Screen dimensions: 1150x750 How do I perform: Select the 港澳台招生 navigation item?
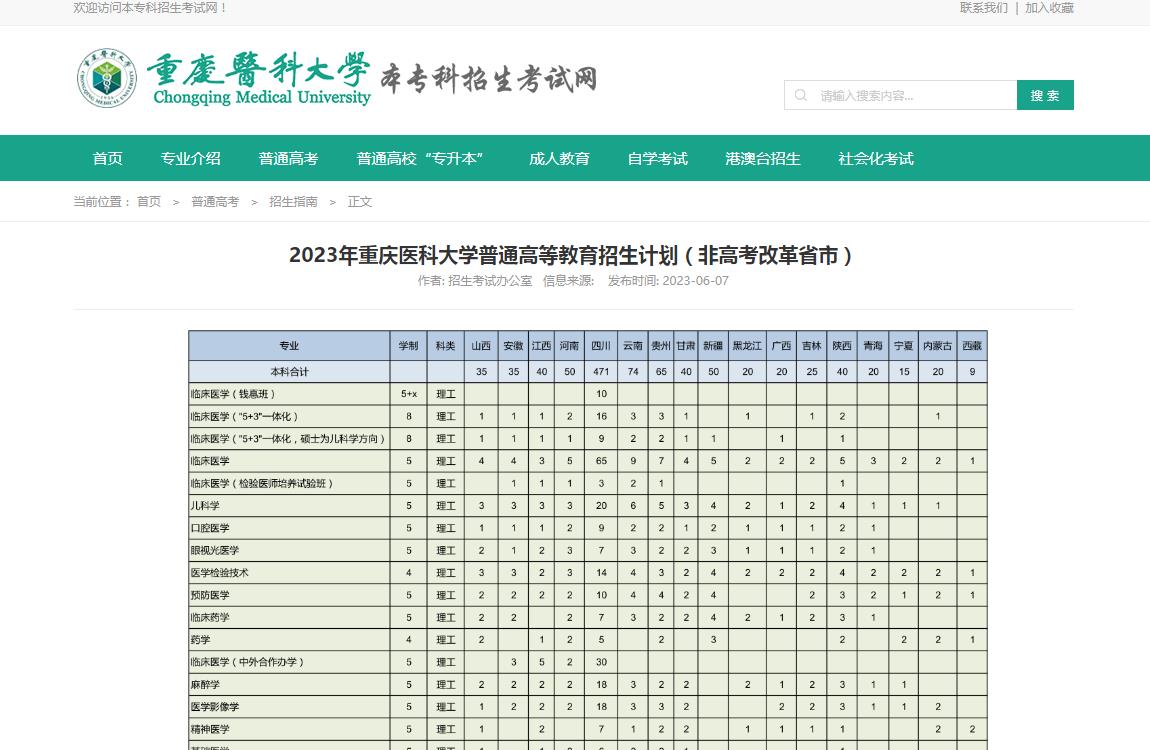763,158
